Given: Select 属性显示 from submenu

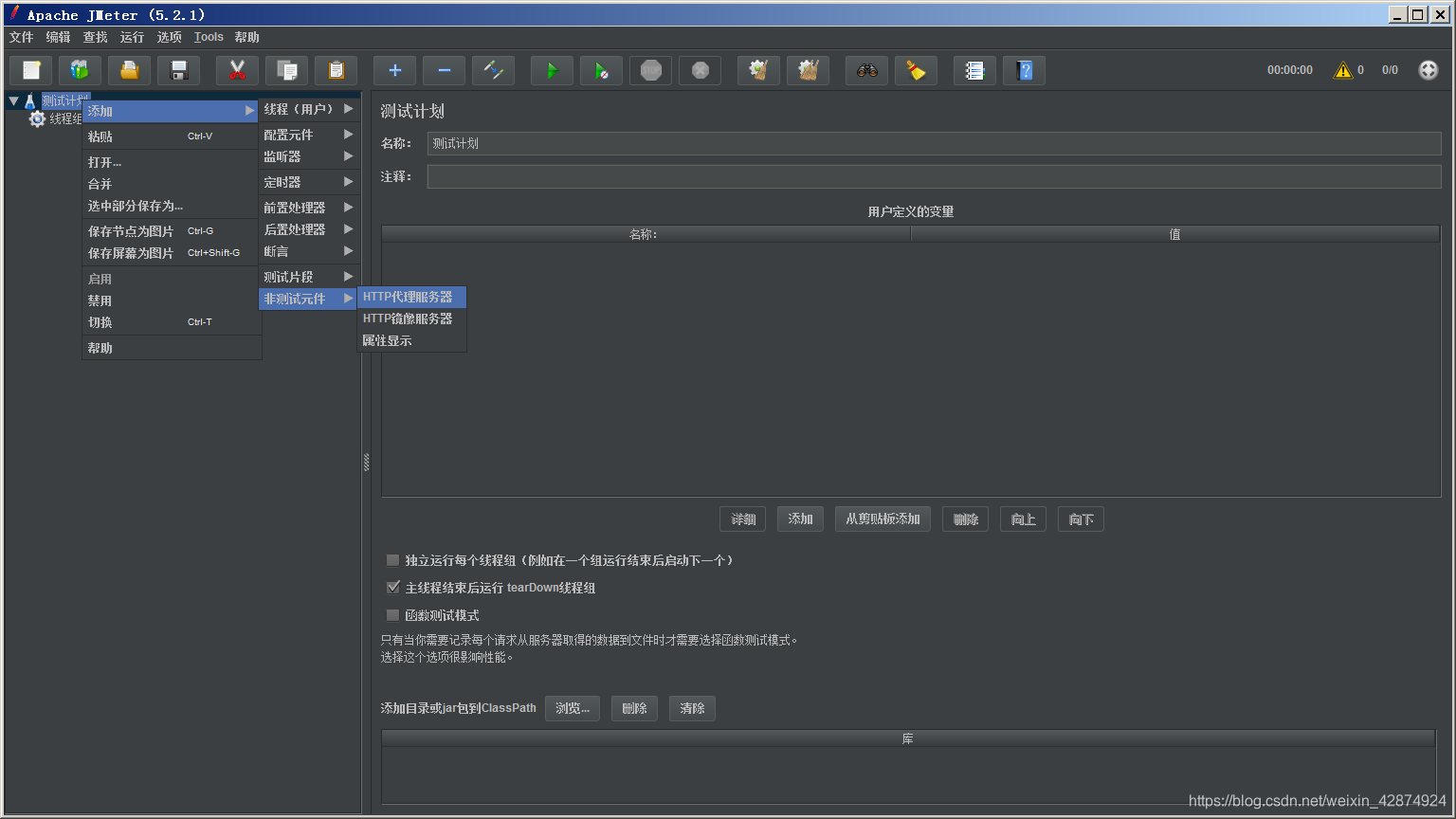Looking at the screenshot, I should [x=411, y=340].
